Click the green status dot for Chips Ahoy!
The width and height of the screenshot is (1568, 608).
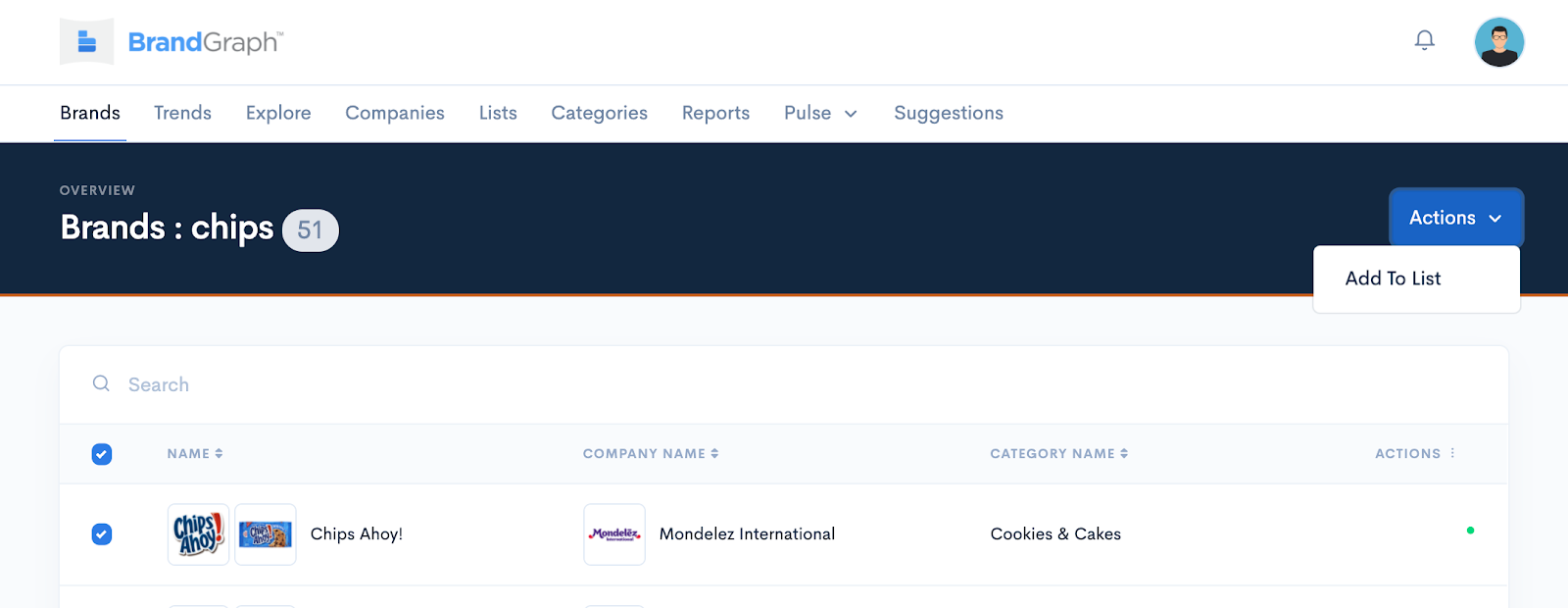click(x=1470, y=531)
